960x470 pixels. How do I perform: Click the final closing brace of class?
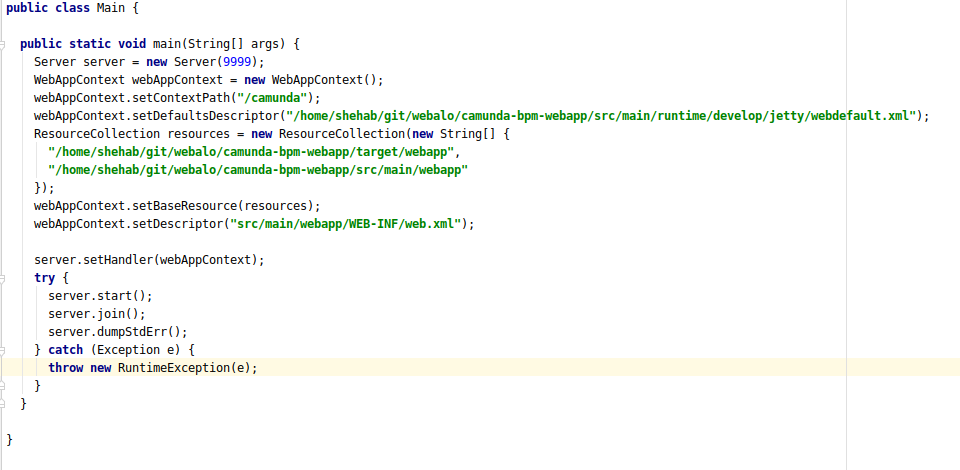point(9,439)
